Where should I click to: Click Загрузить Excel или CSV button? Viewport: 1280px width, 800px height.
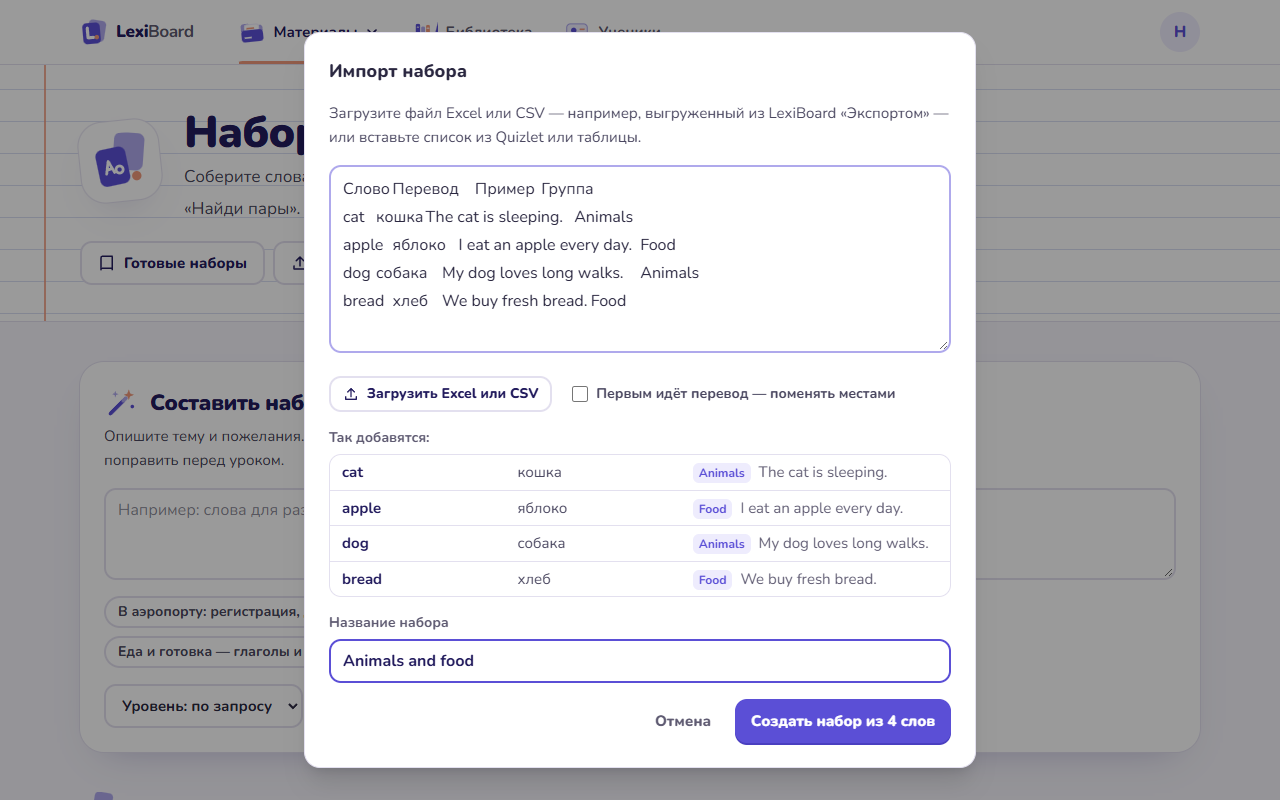tap(440, 394)
